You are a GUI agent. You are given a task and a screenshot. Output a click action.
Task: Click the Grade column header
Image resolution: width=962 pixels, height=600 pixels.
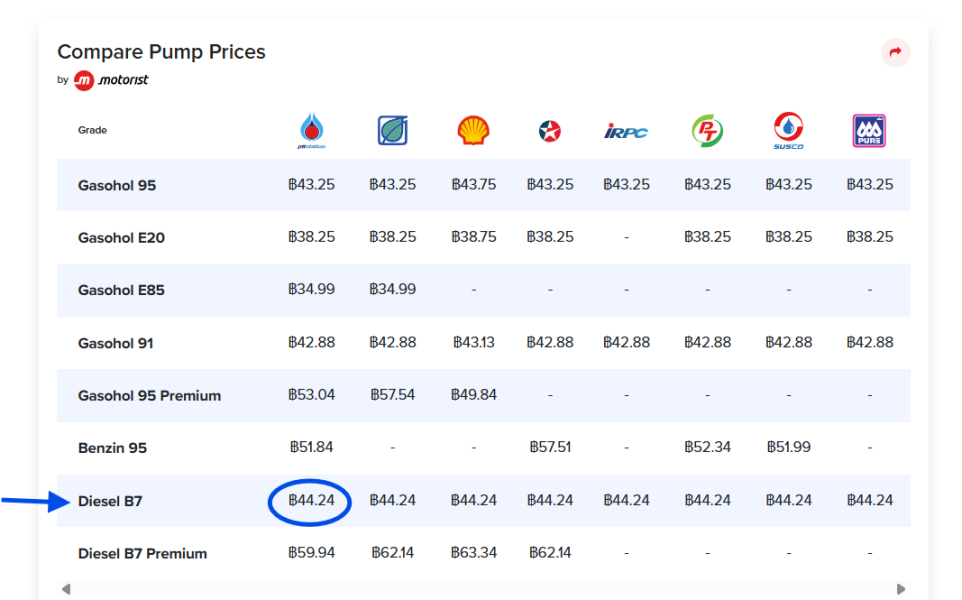pyautogui.click(x=92, y=130)
